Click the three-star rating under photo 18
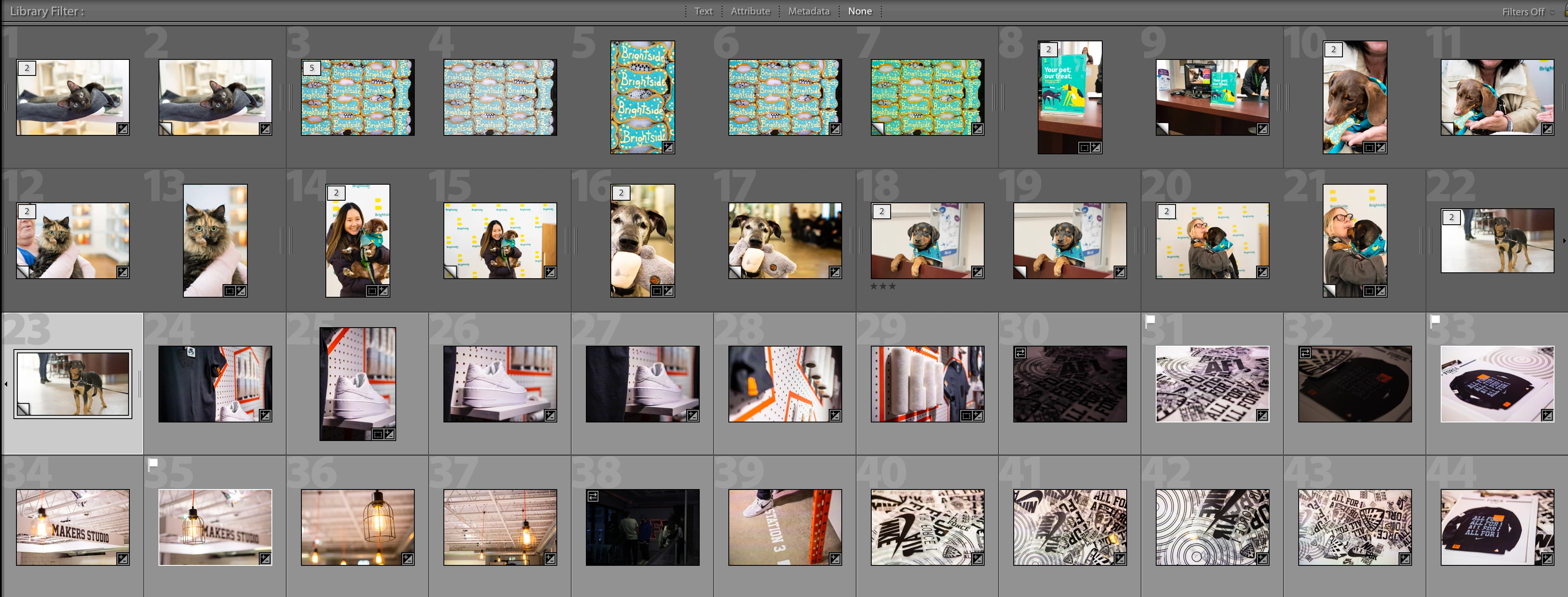The height and width of the screenshot is (597, 1568). tap(883, 286)
